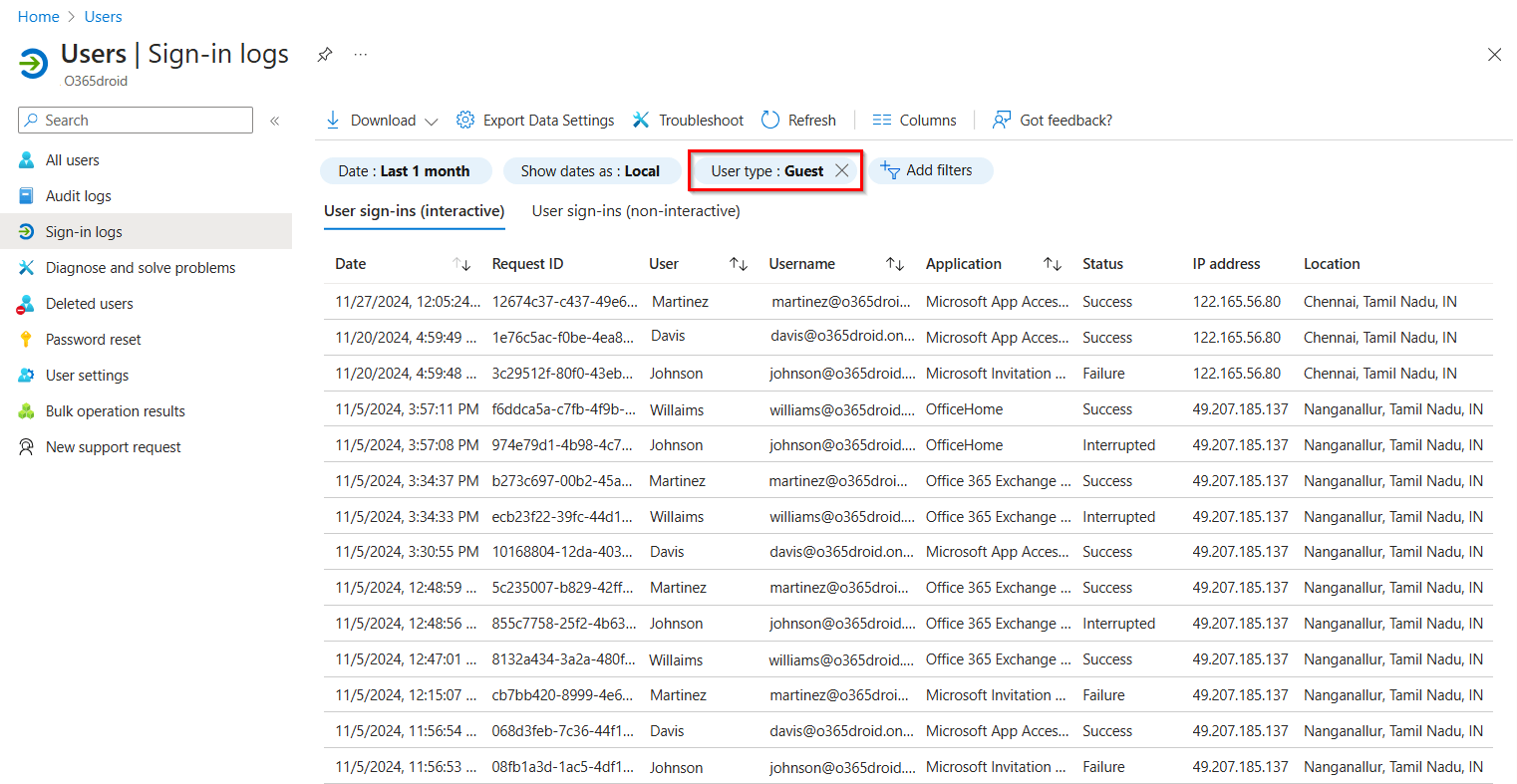The width and height of the screenshot is (1517, 784).
Task: Switch to User sign-ins non-interactive tab
Action: click(635, 210)
